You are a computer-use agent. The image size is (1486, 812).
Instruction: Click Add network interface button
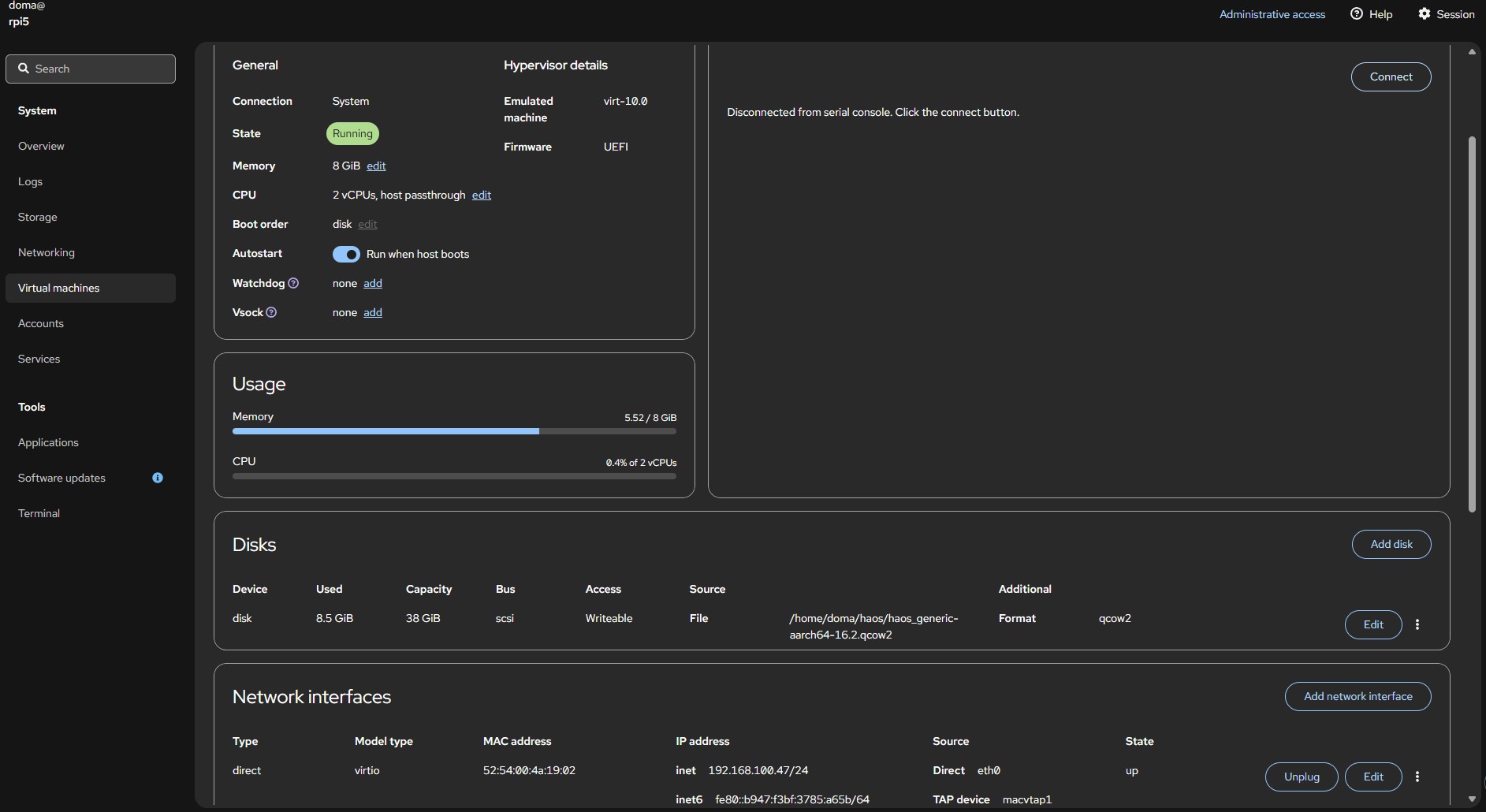point(1358,696)
